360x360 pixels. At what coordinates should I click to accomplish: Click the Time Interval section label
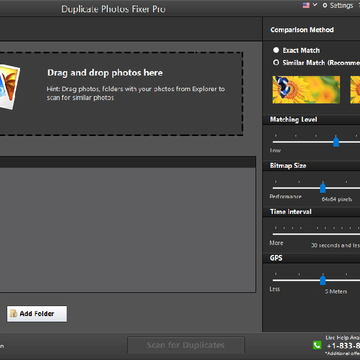(x=291, y=212)
